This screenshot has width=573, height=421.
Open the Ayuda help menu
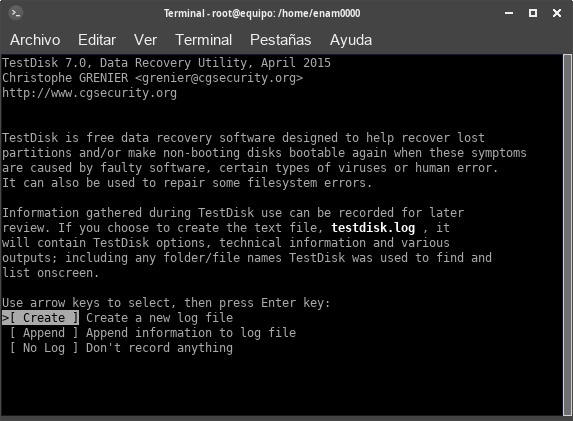pos(351,40)
